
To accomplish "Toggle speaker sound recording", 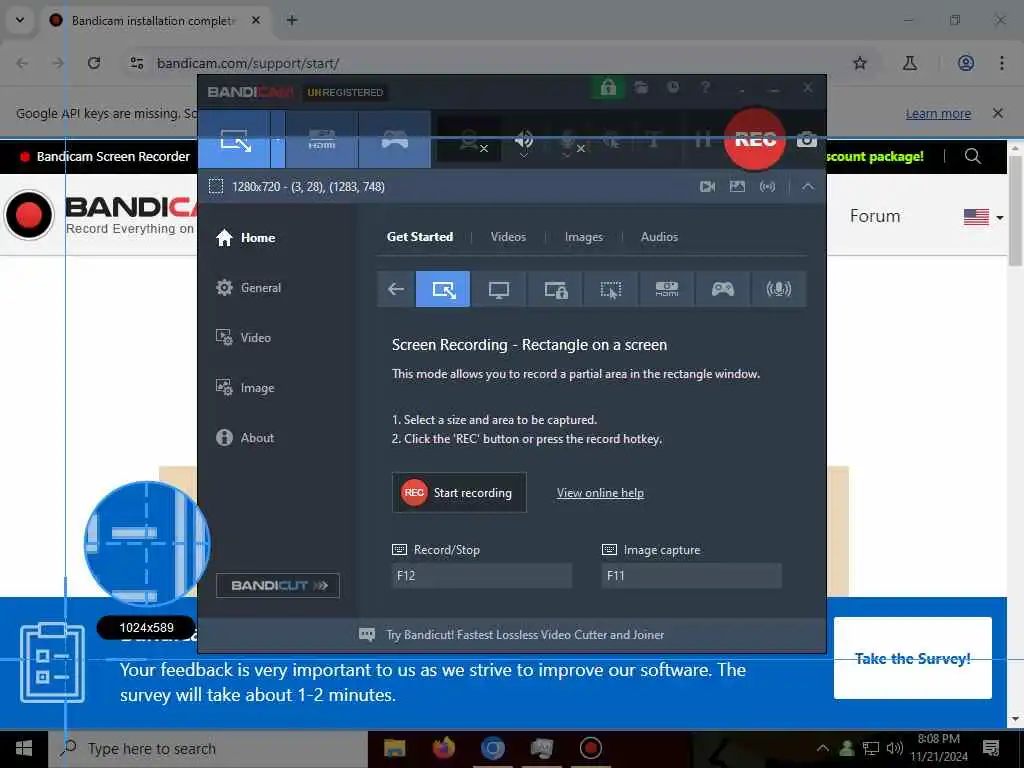I will (524, 140).
